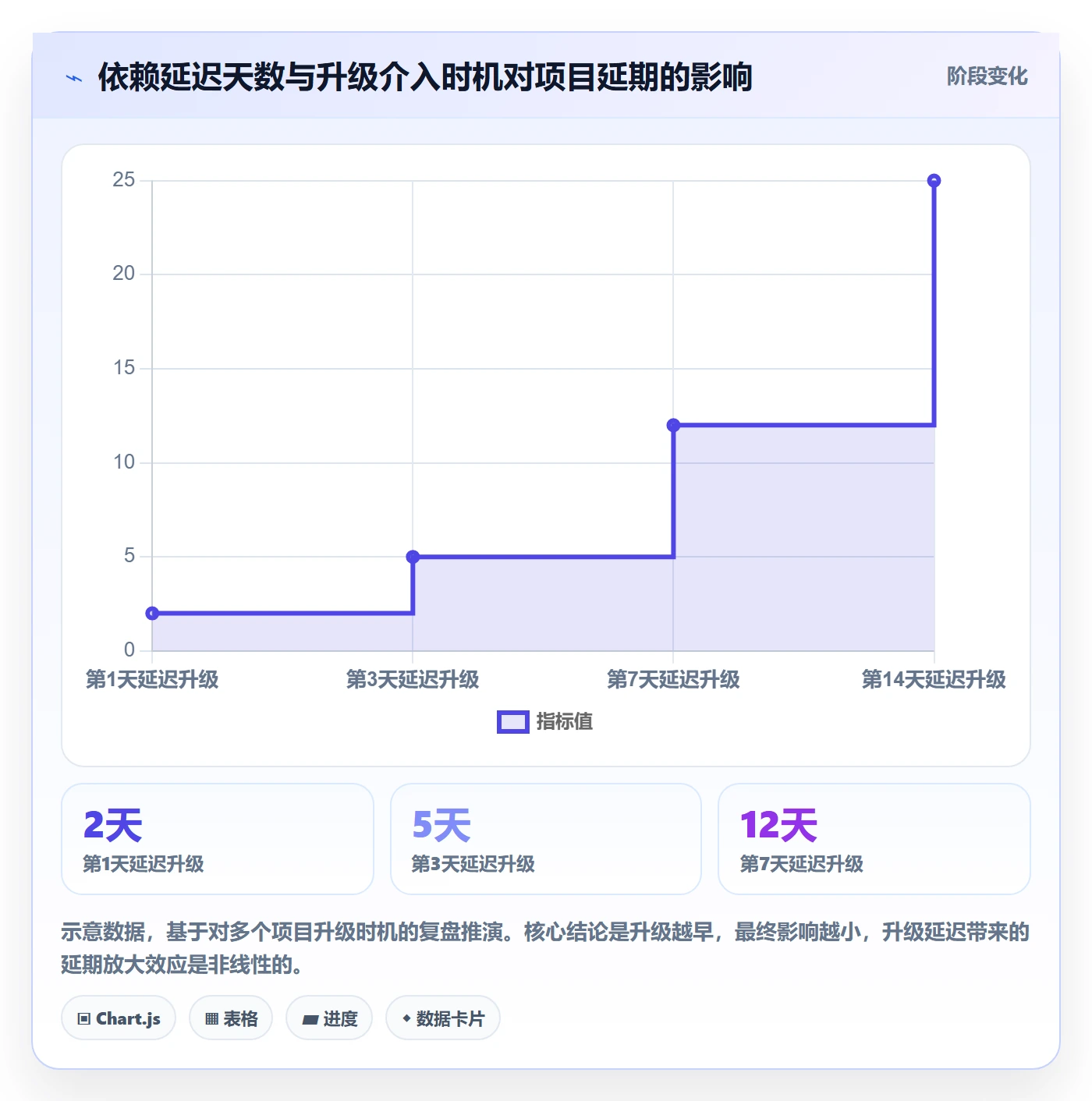Click the 进度 tag

[x=329, y=1018]
